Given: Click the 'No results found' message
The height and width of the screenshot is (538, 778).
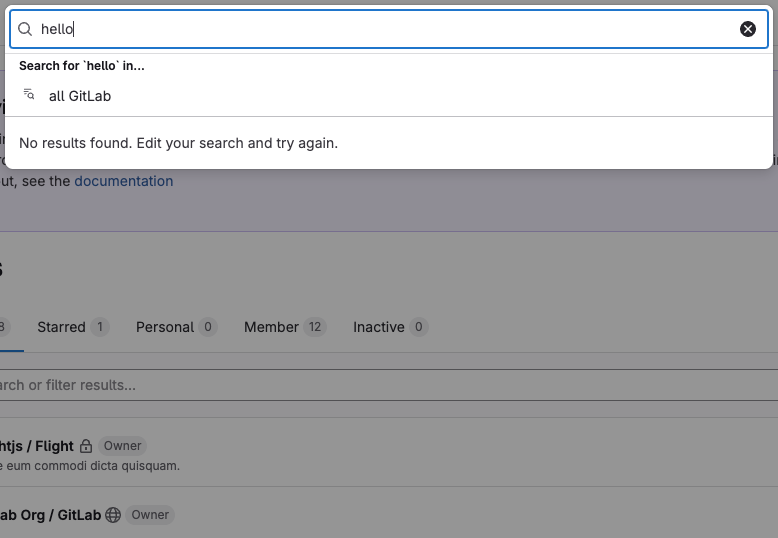Looking at the screenshot, I should click(179, 143).
